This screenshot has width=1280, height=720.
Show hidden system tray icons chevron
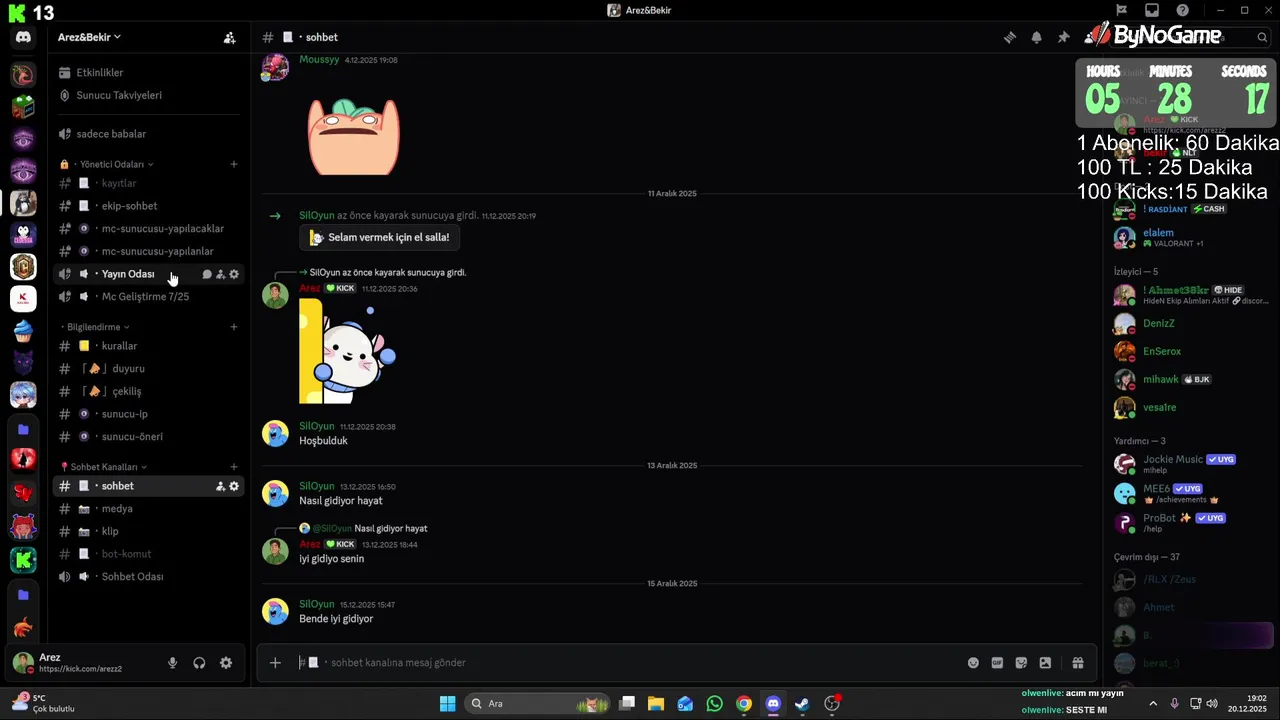coord(1152,704)
